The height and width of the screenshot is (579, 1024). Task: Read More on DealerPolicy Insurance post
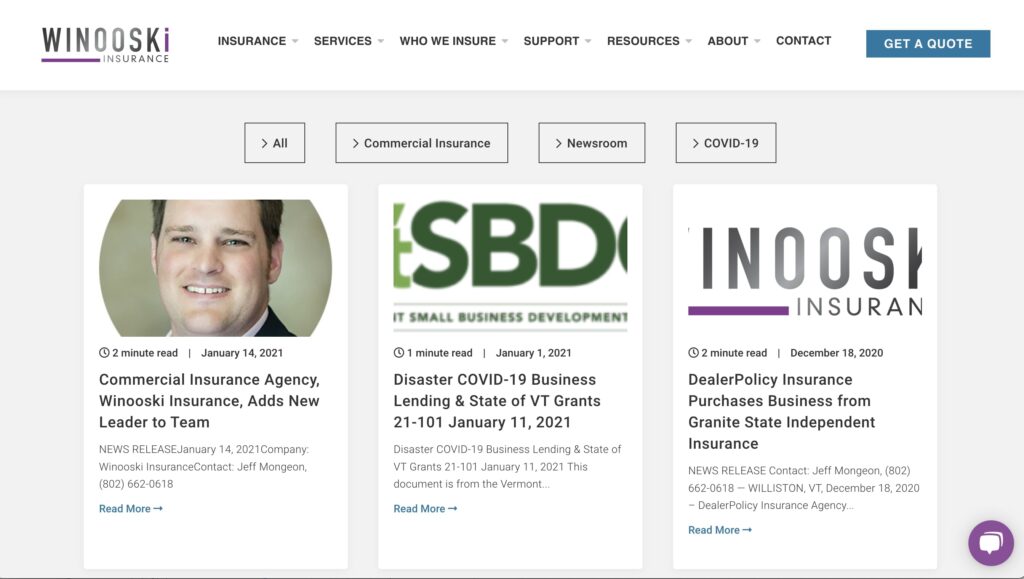[x=720, y=530]
